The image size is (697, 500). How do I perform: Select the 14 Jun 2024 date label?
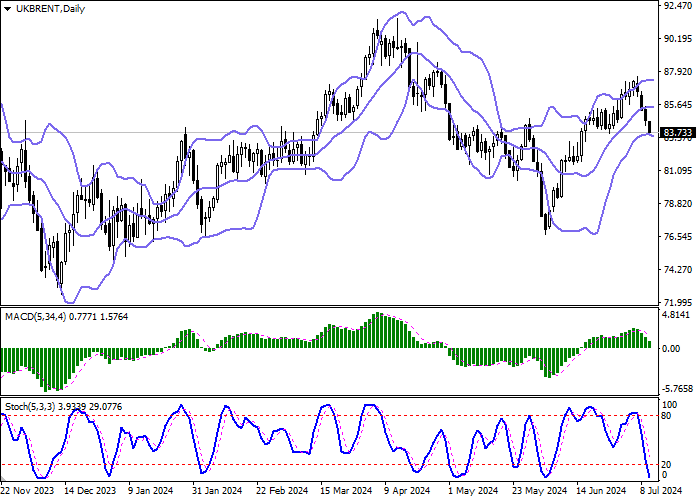603,491
